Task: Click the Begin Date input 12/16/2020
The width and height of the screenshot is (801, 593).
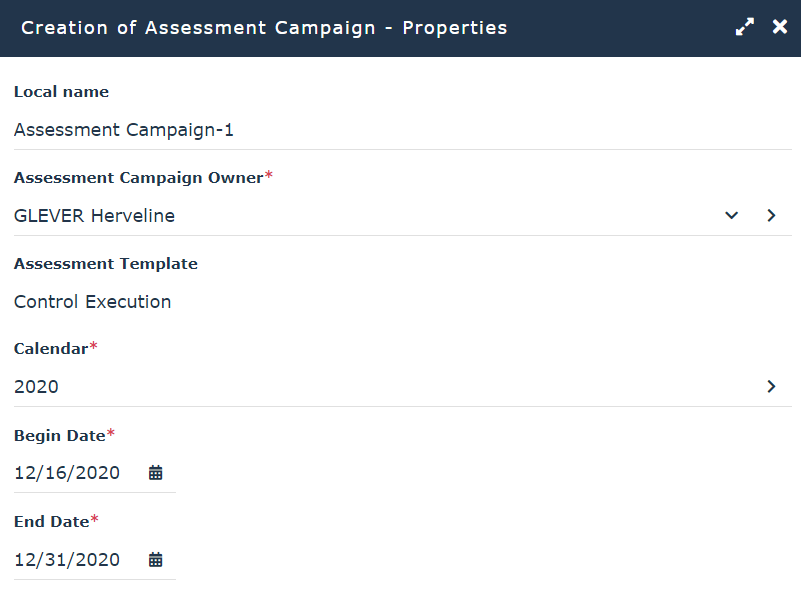Action: click(68, 473)
